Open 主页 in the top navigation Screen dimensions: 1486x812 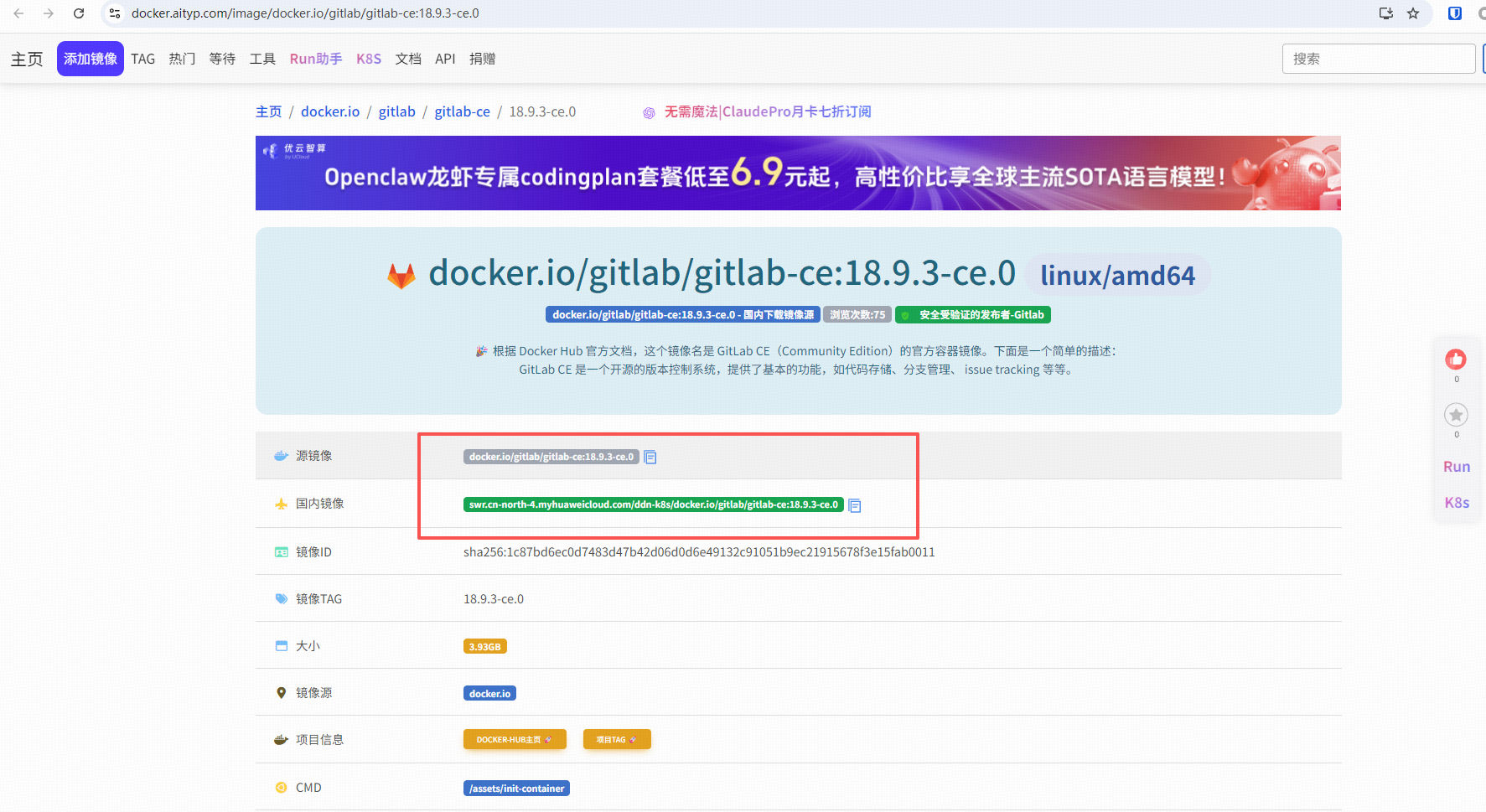coord(27,59)
